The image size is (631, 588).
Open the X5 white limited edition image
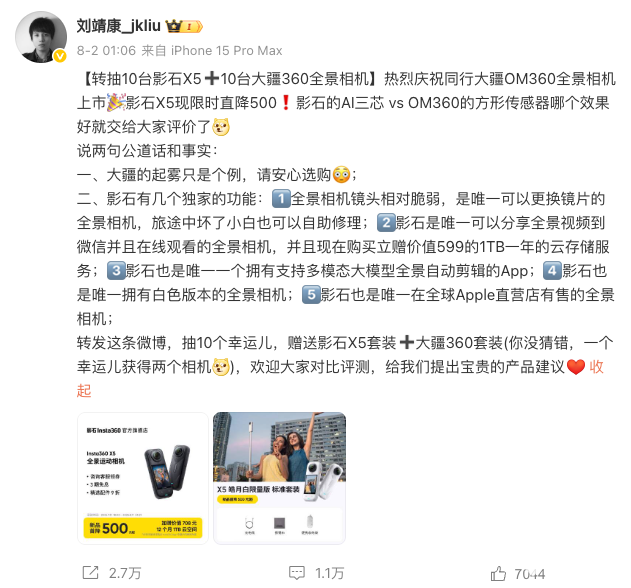[279, 478]
